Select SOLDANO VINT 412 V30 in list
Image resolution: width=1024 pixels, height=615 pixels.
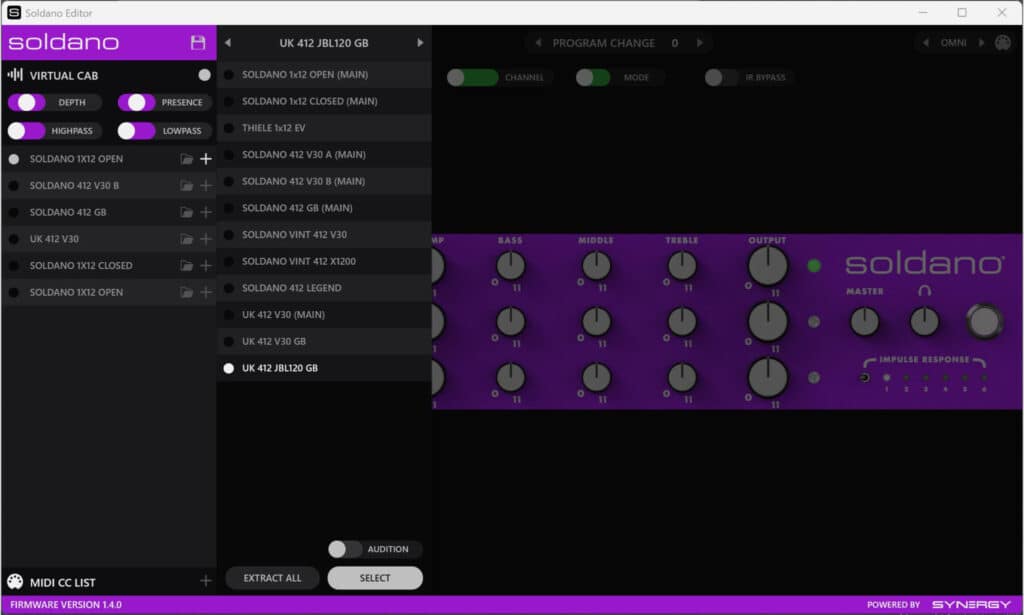coord(324,234)
